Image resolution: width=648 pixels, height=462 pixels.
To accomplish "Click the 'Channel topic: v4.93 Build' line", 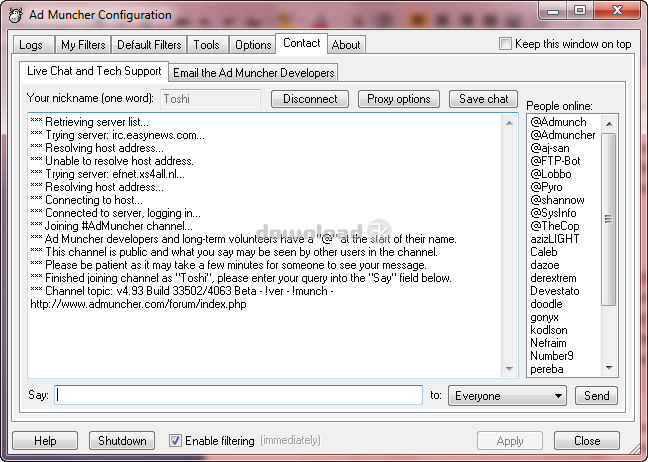I will (x=182, y=291).
